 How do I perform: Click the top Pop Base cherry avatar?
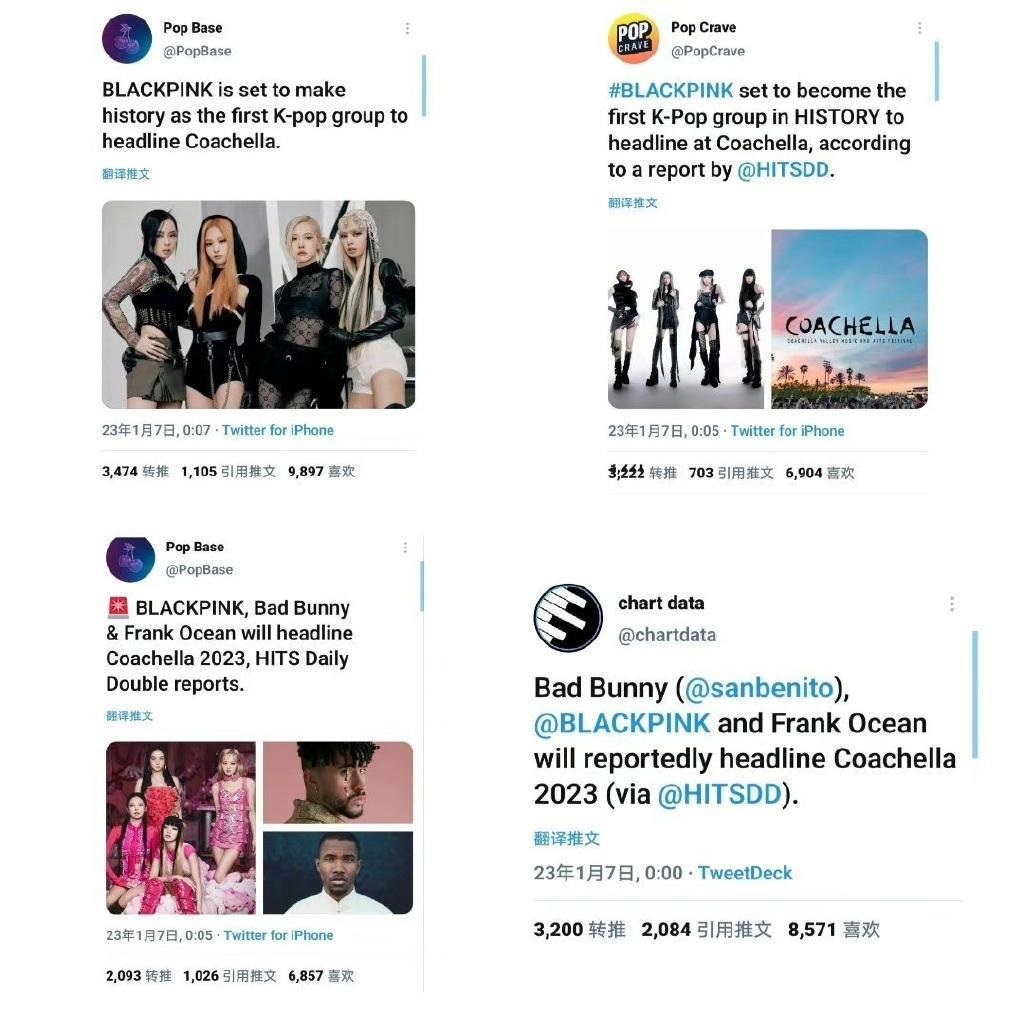tap(127, 39)
